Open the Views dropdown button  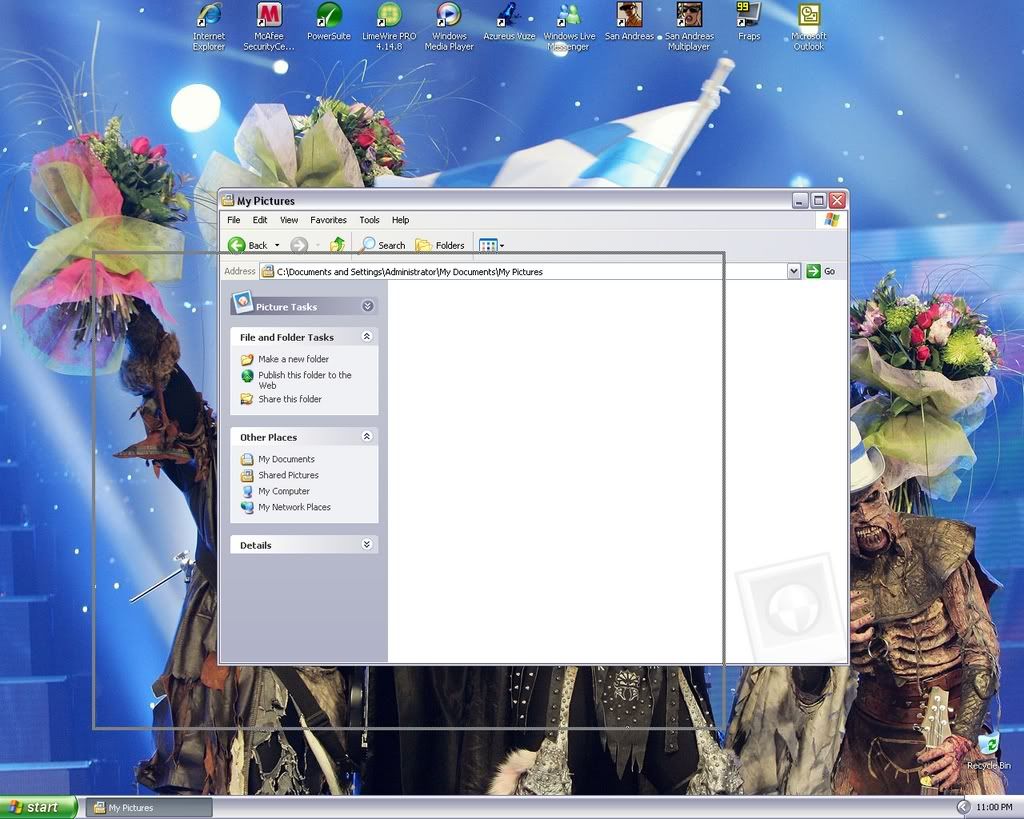coord(491,245)
